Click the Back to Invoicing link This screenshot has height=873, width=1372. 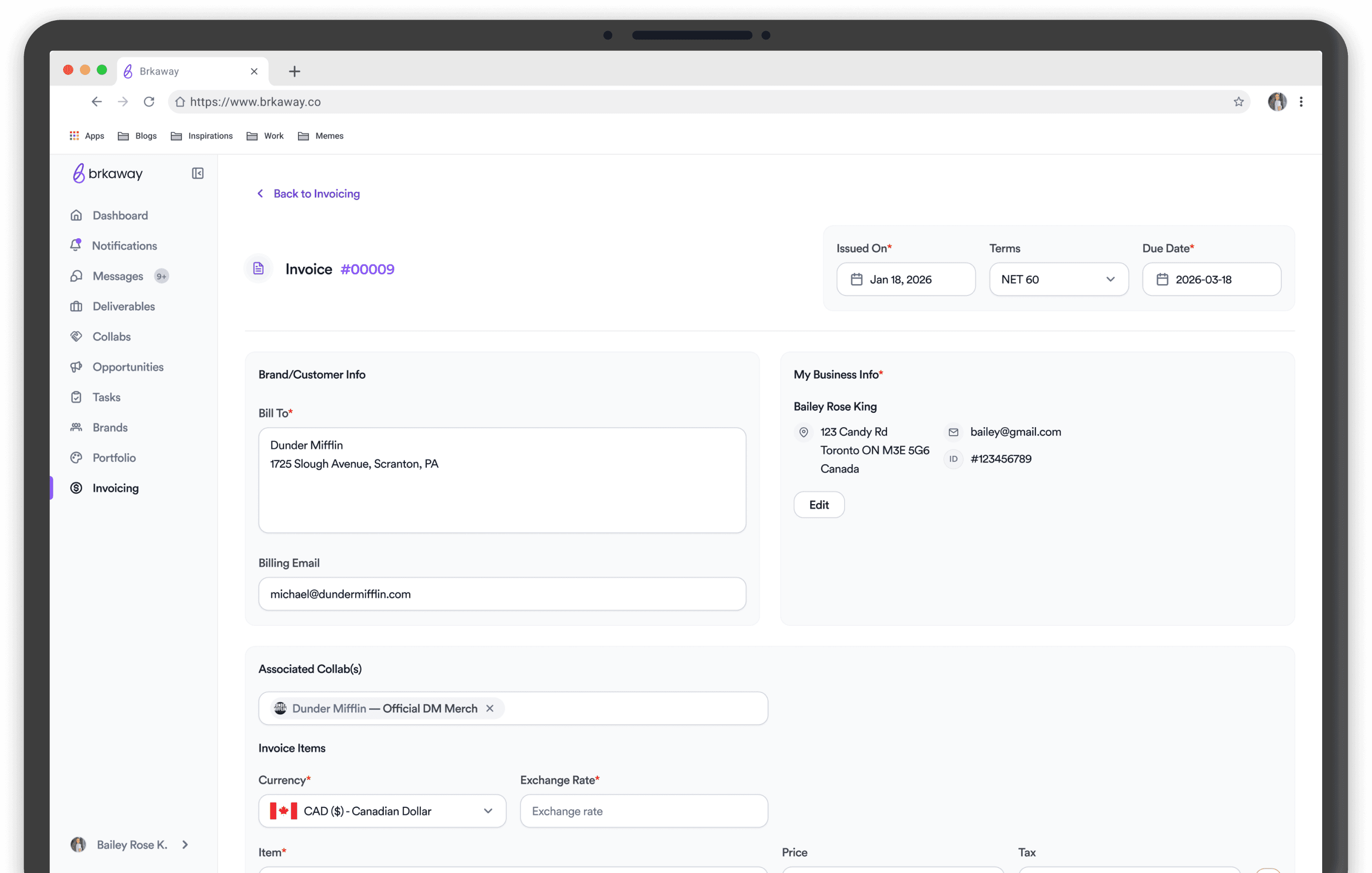316,194
